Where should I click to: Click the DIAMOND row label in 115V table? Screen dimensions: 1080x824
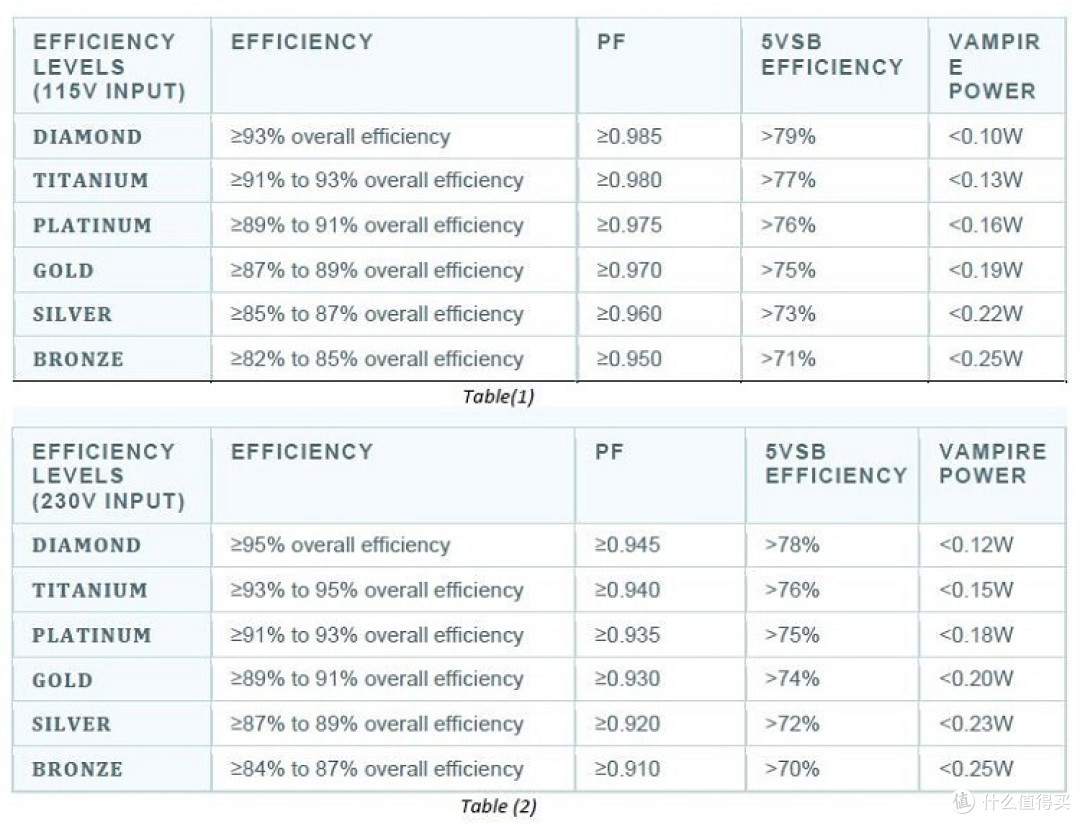coord(87,137)
